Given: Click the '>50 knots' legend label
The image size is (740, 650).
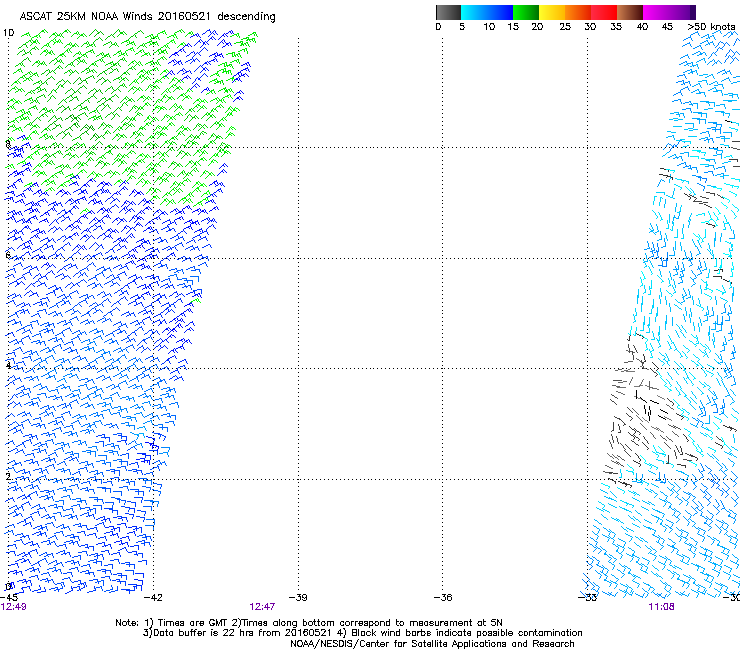Looking at the screenshot, I should pos(711,27).
